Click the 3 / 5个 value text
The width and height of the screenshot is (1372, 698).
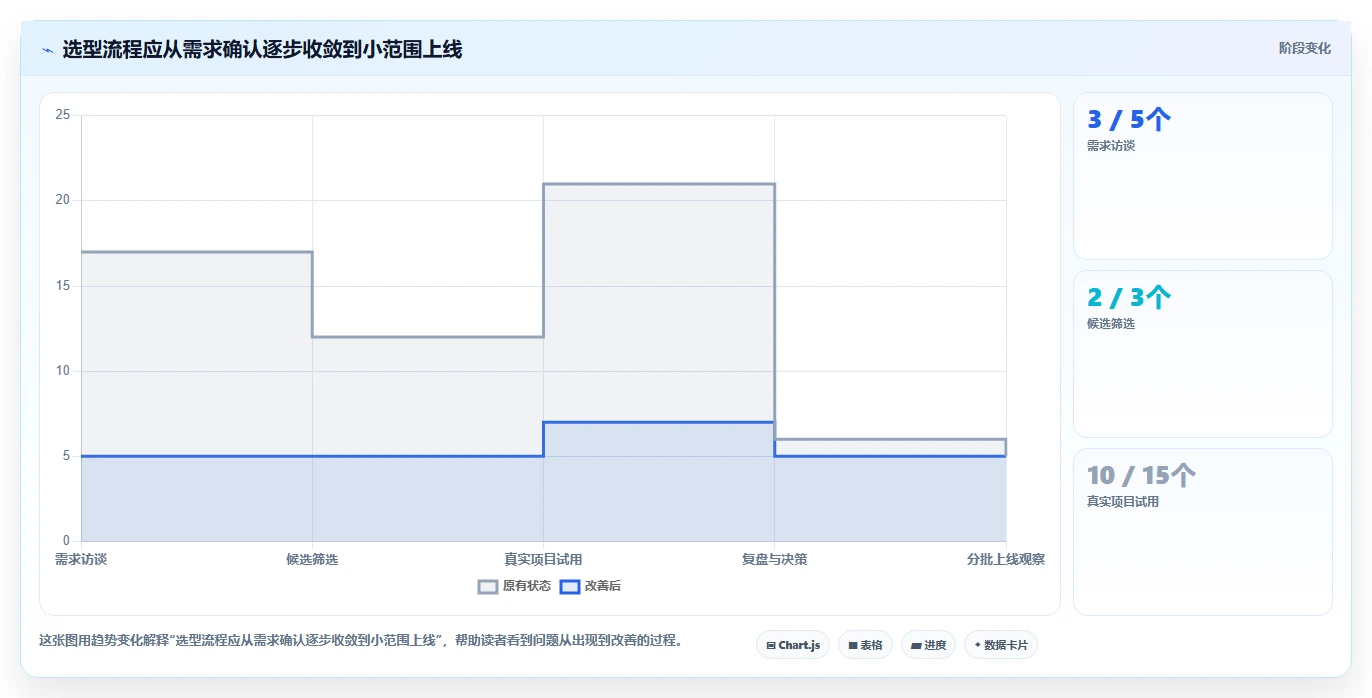(1129, 120)
